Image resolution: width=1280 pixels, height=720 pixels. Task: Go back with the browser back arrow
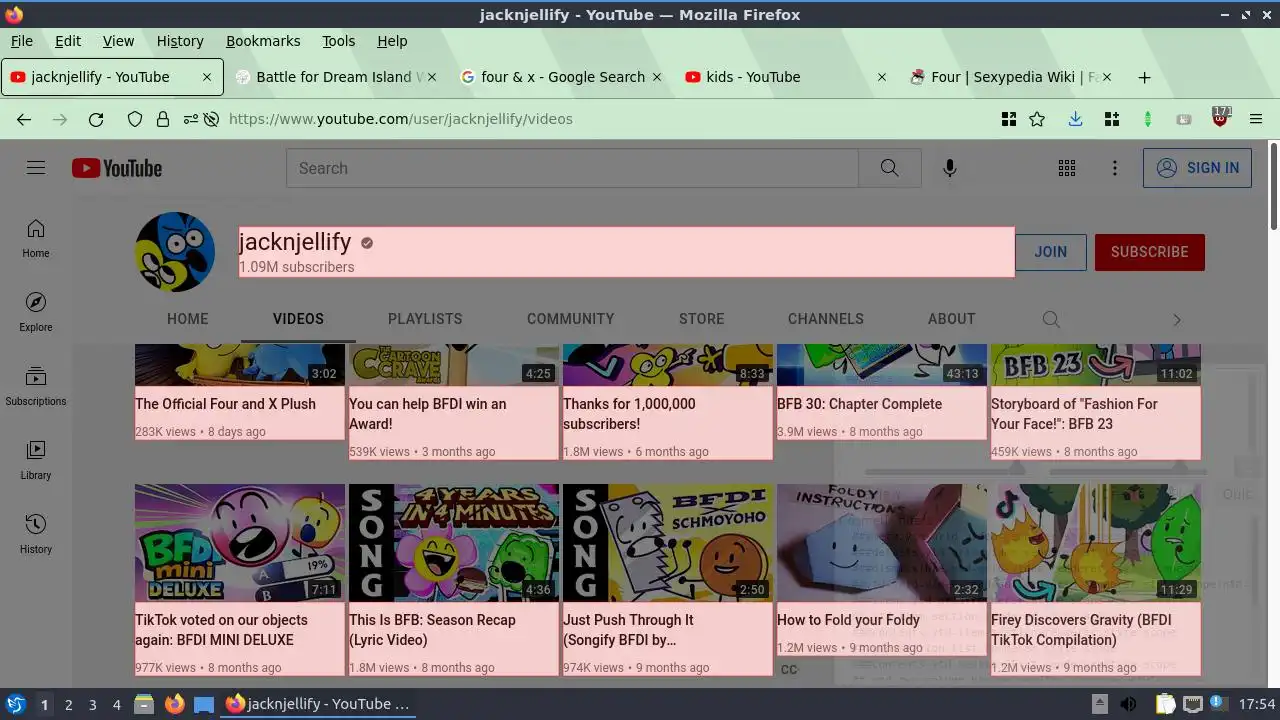point(24,119)
